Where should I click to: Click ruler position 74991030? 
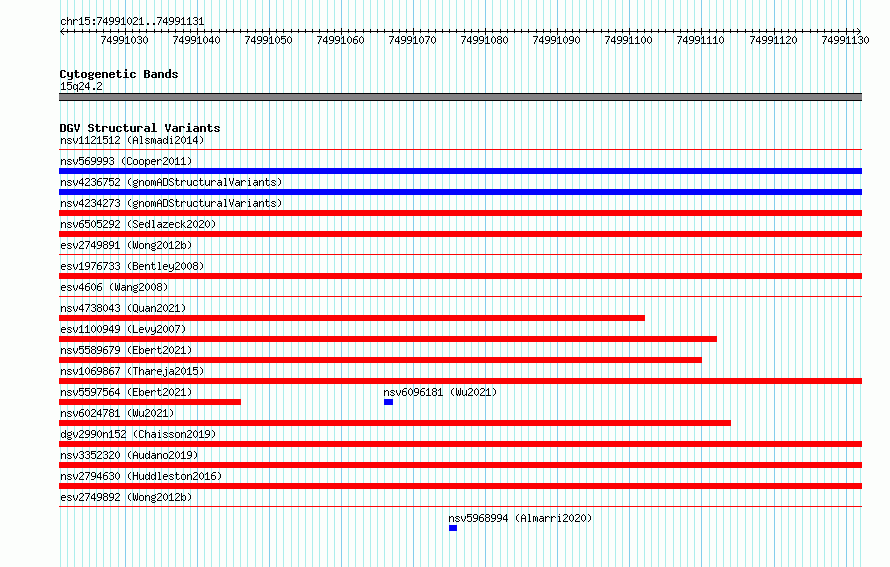coord(124,40)
